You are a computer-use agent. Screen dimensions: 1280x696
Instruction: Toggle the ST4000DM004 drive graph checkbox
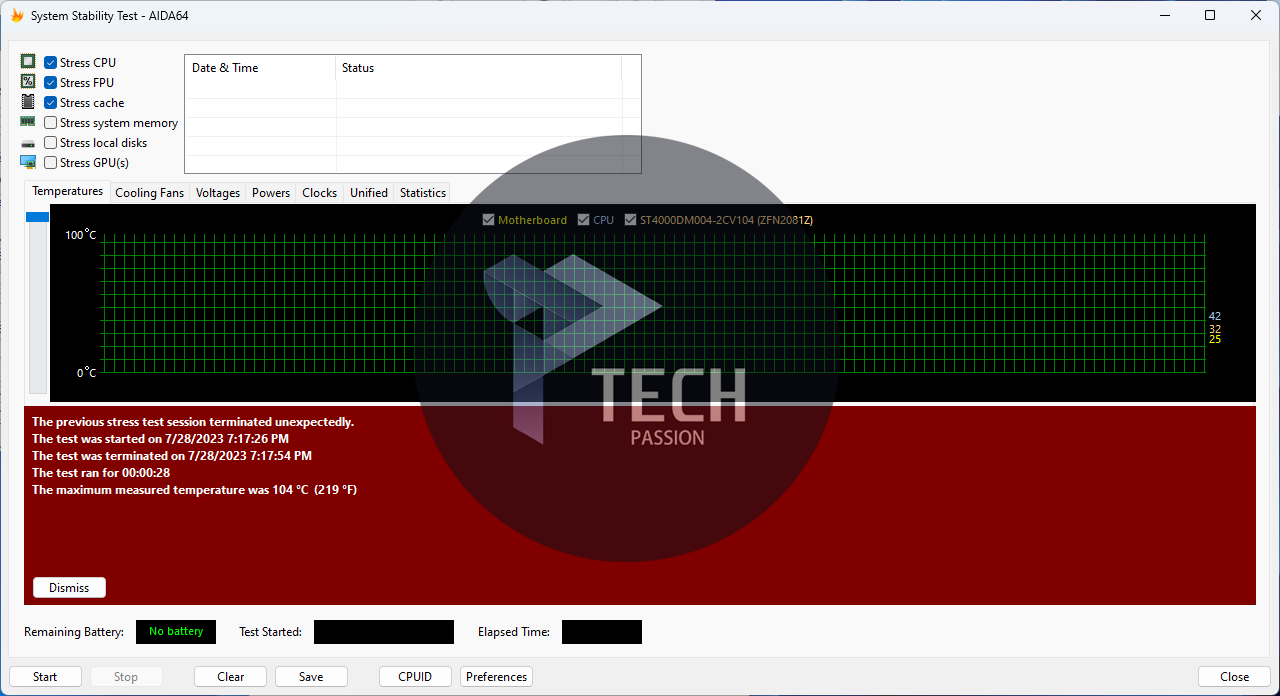point(631,220)
